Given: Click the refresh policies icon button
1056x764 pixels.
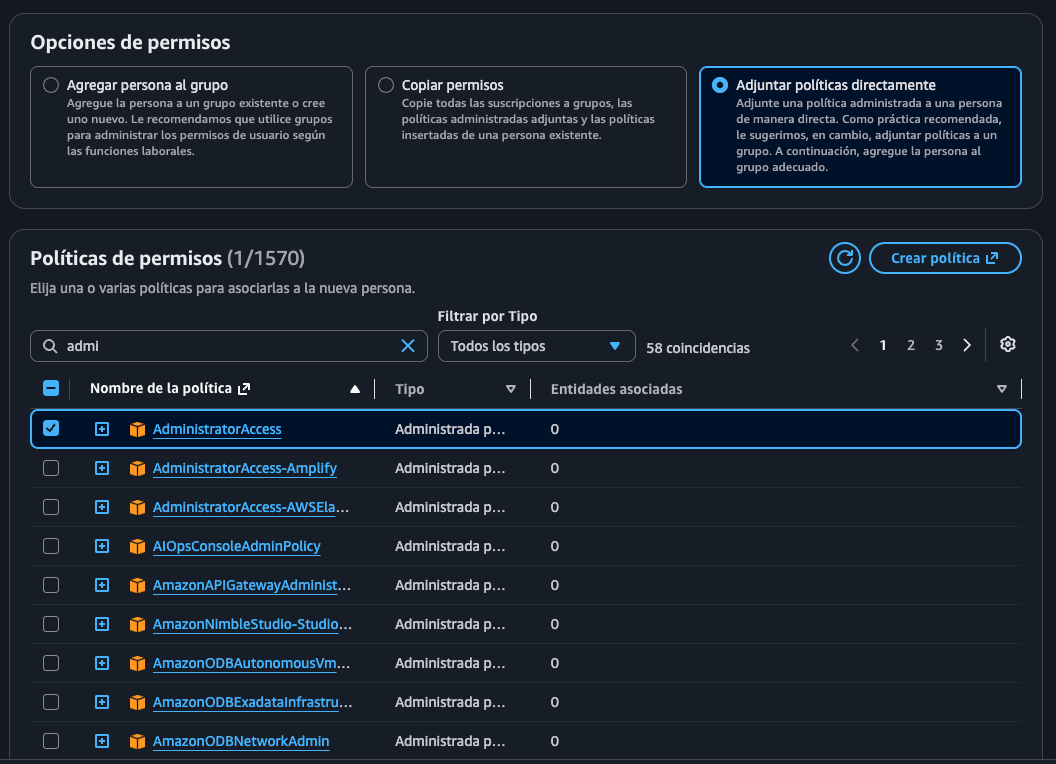Looking at the screenshot, I should pos(845,258).
